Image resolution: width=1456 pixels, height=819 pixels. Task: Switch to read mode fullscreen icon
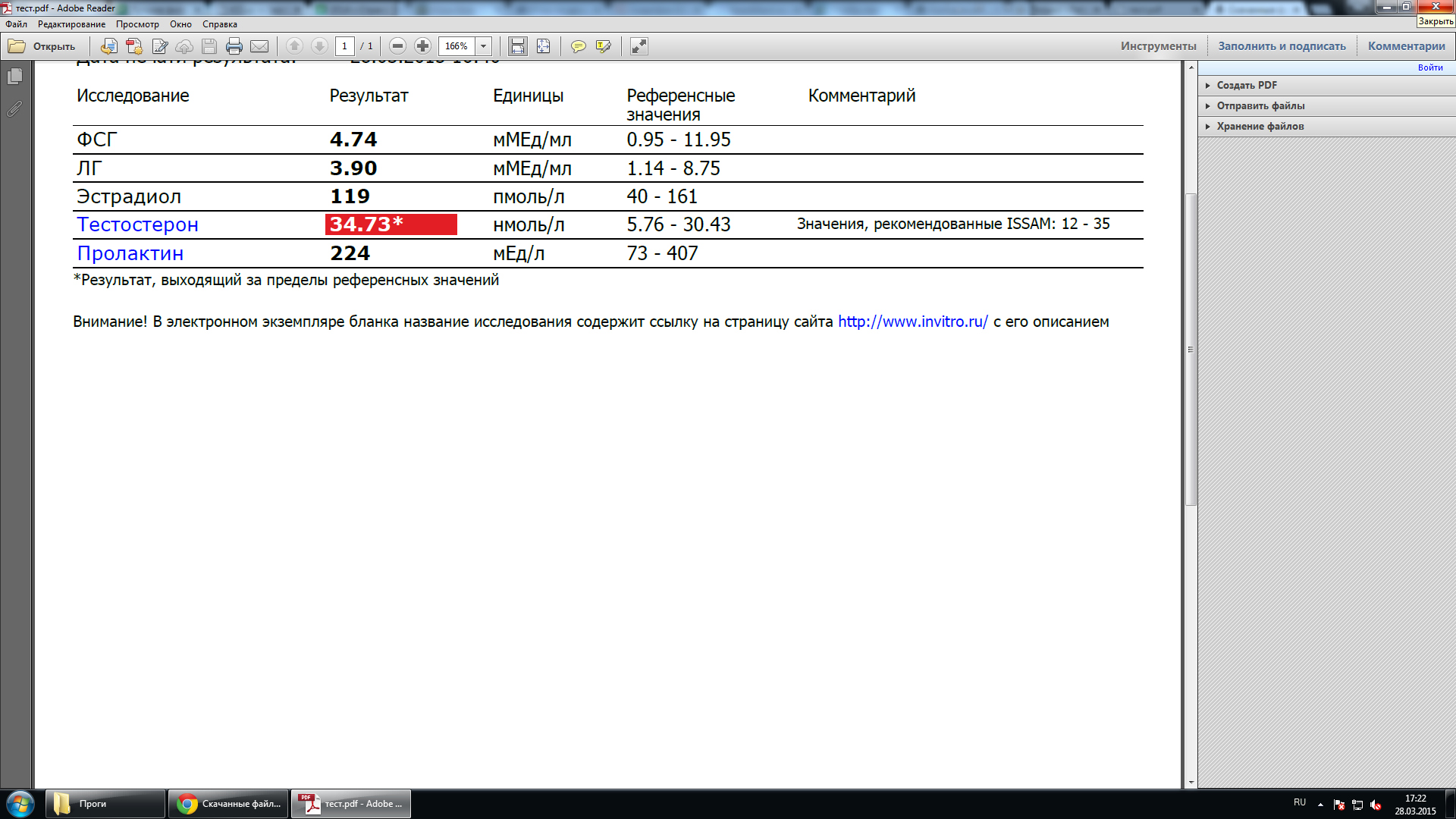point(639,46)
